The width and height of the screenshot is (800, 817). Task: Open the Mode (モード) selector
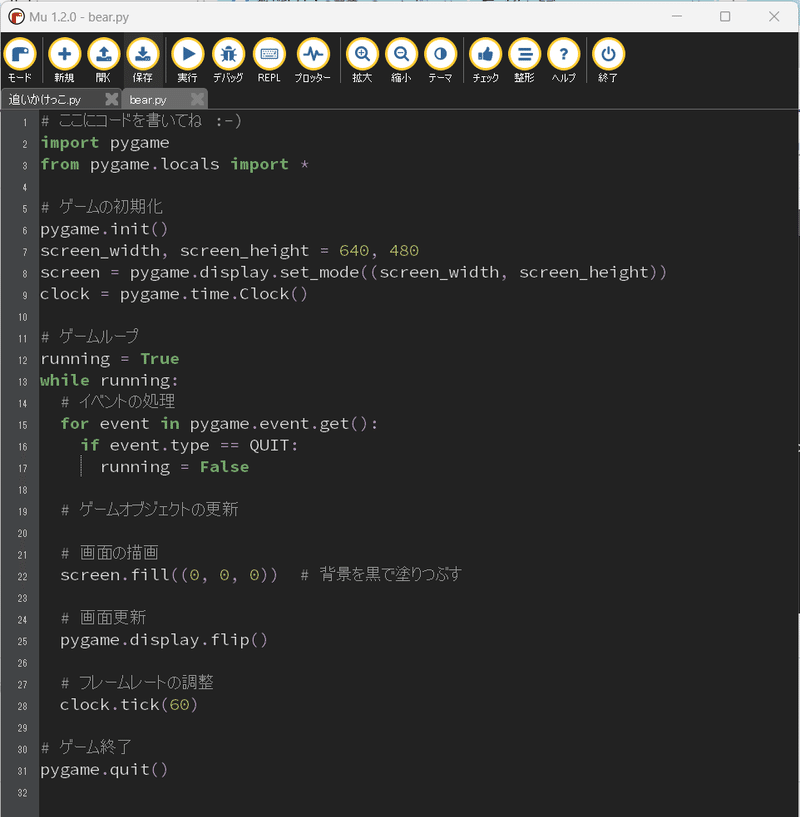[20, 60]
